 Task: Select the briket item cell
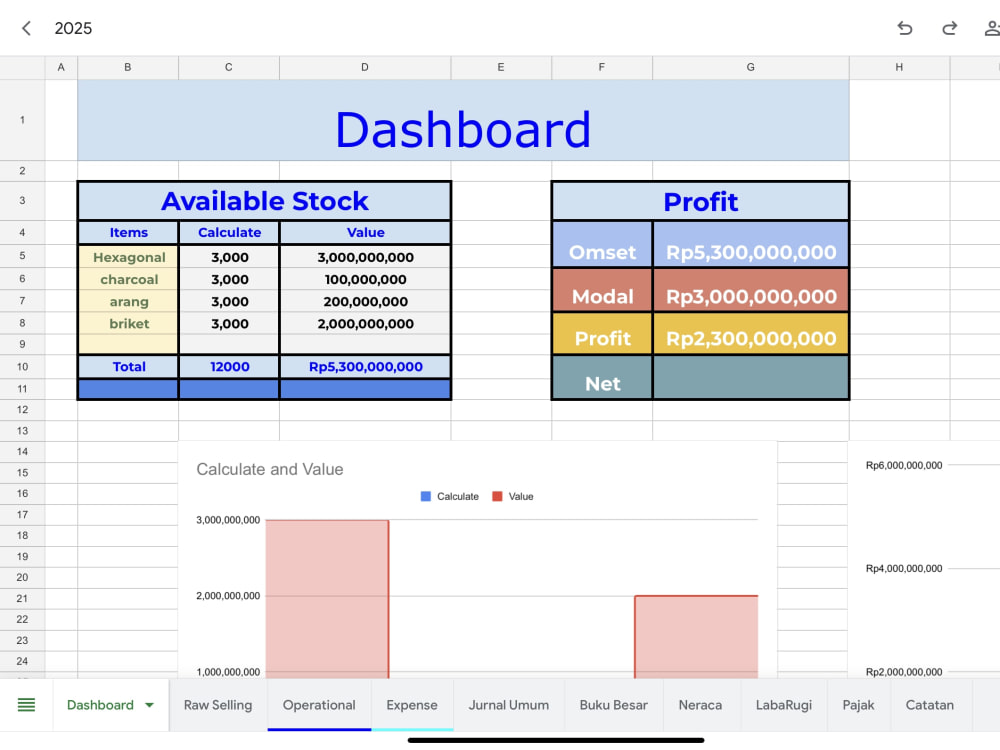(x=128, y=323)
